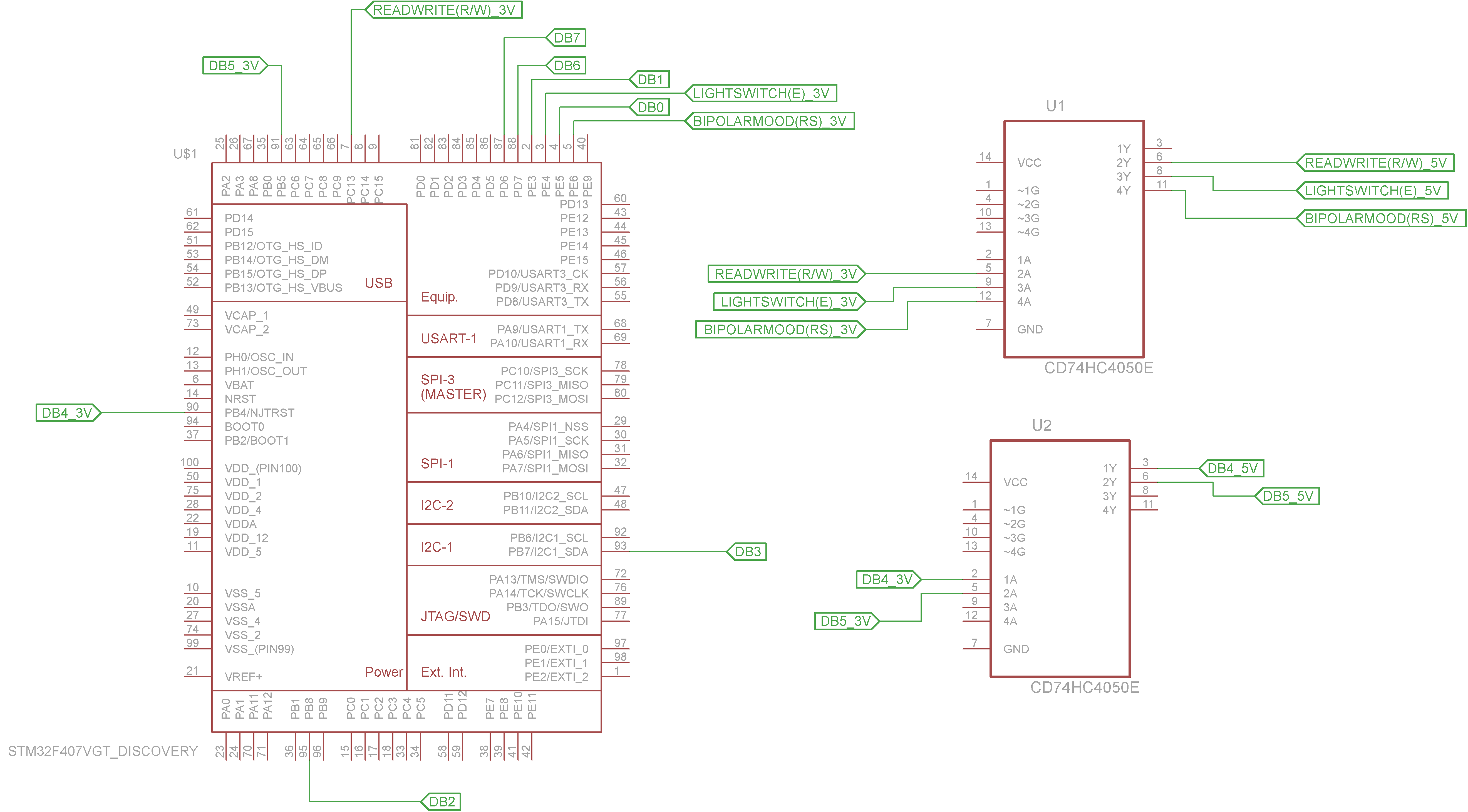1468x812 pixels.
Task: Select the DB1 net label
Action: click(649, 79)
